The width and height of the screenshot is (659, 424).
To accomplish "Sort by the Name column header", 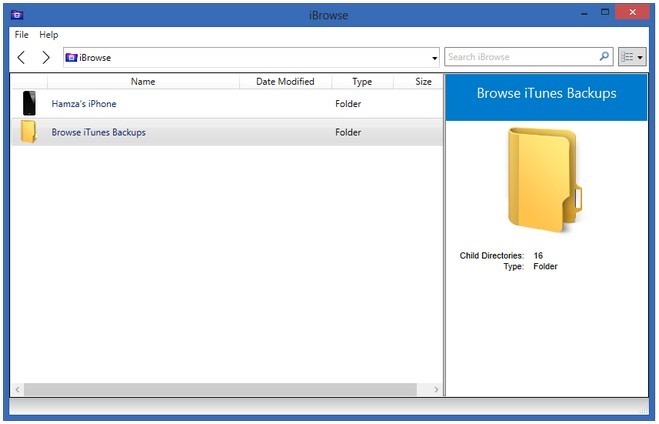I will pyautogui.click(x=143, y=82).
